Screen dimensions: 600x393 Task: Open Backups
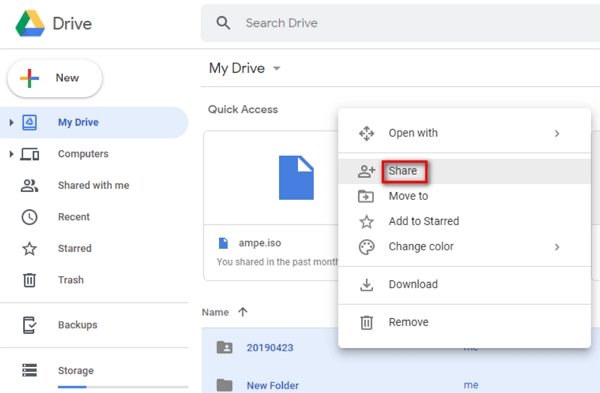click(x=77, y=325)
